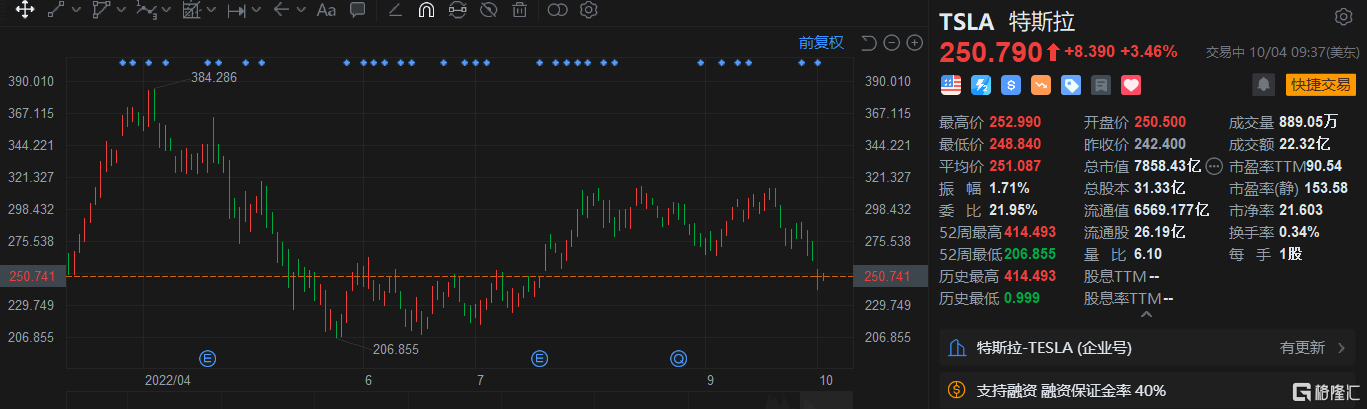Click the +3.46% change value
The image size is (1367, 409).
click(1148, 51)
